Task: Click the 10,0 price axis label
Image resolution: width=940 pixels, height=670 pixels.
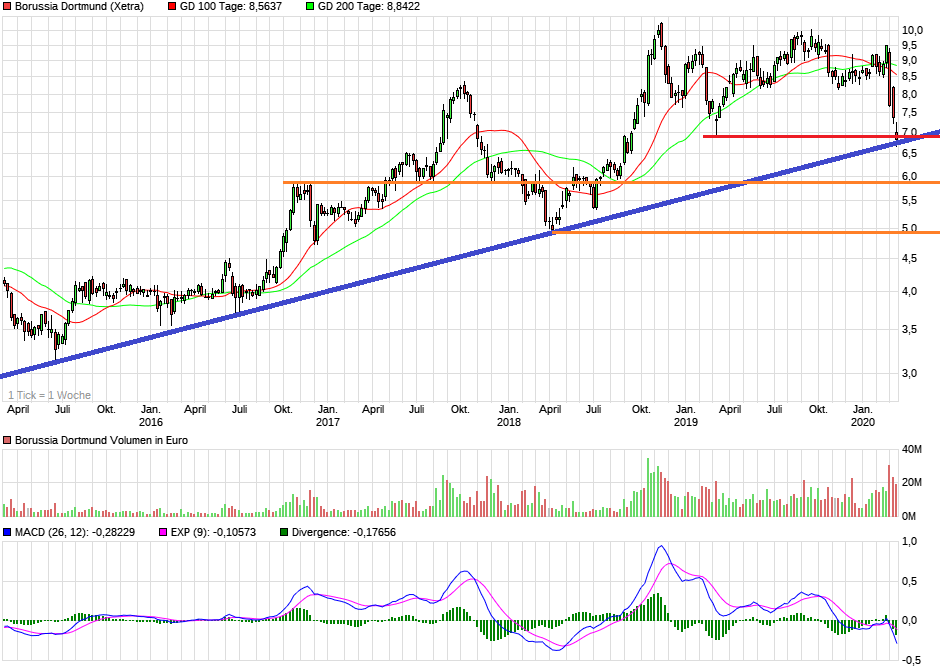Action: pos(912,31)
